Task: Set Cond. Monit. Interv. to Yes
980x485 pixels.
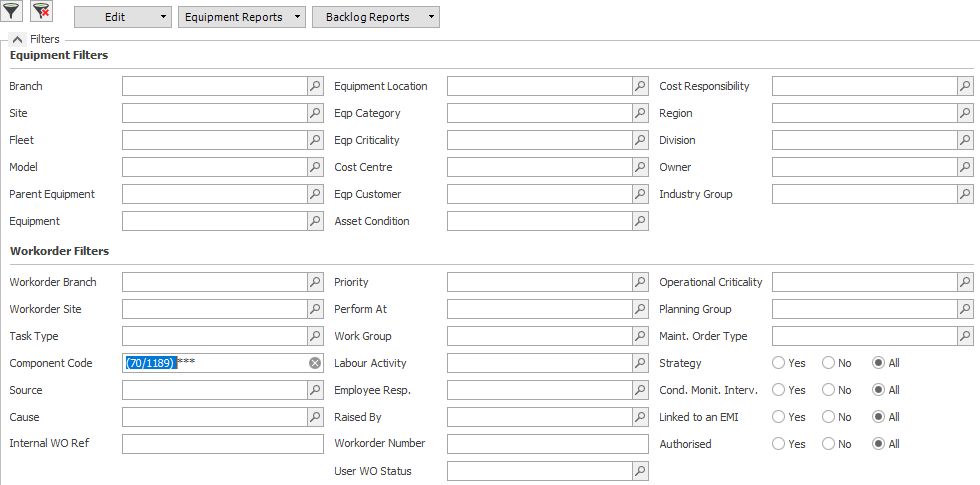Action: point(779,389)
